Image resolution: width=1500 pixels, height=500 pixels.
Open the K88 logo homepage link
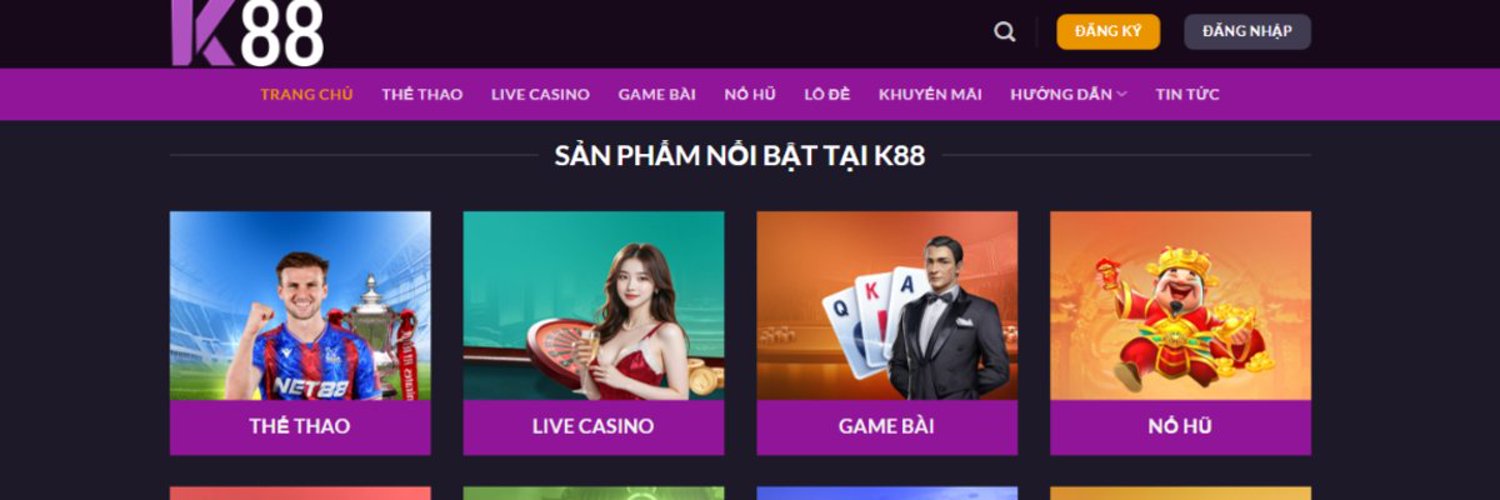248,33
